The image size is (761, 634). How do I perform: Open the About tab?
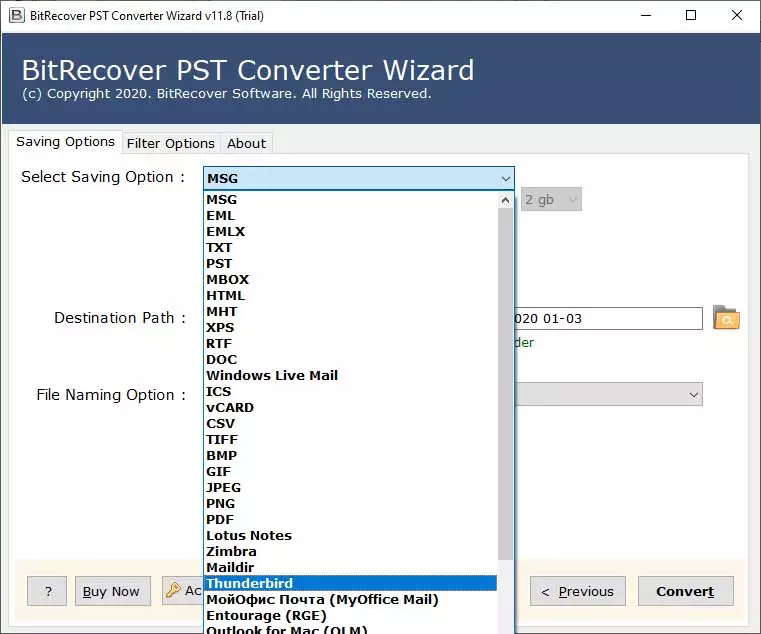(247, 144)
